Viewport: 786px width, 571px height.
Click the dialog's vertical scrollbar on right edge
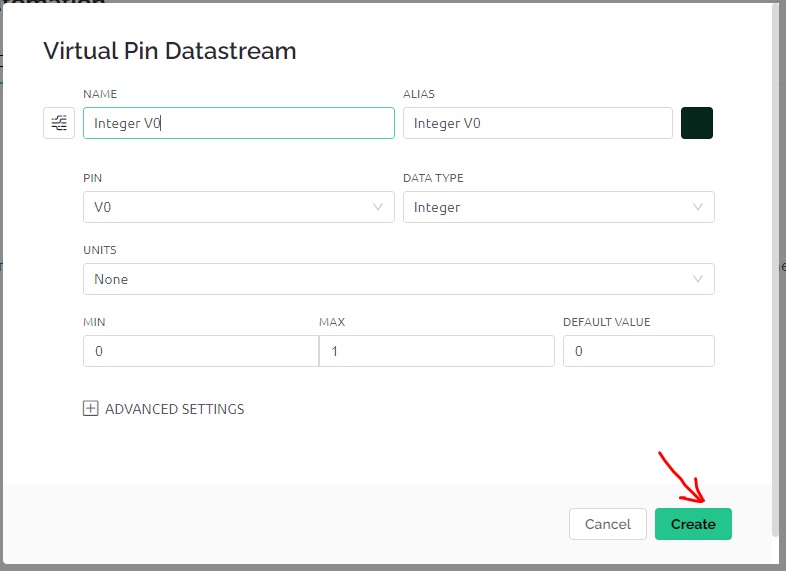click(x=775, y=271)
